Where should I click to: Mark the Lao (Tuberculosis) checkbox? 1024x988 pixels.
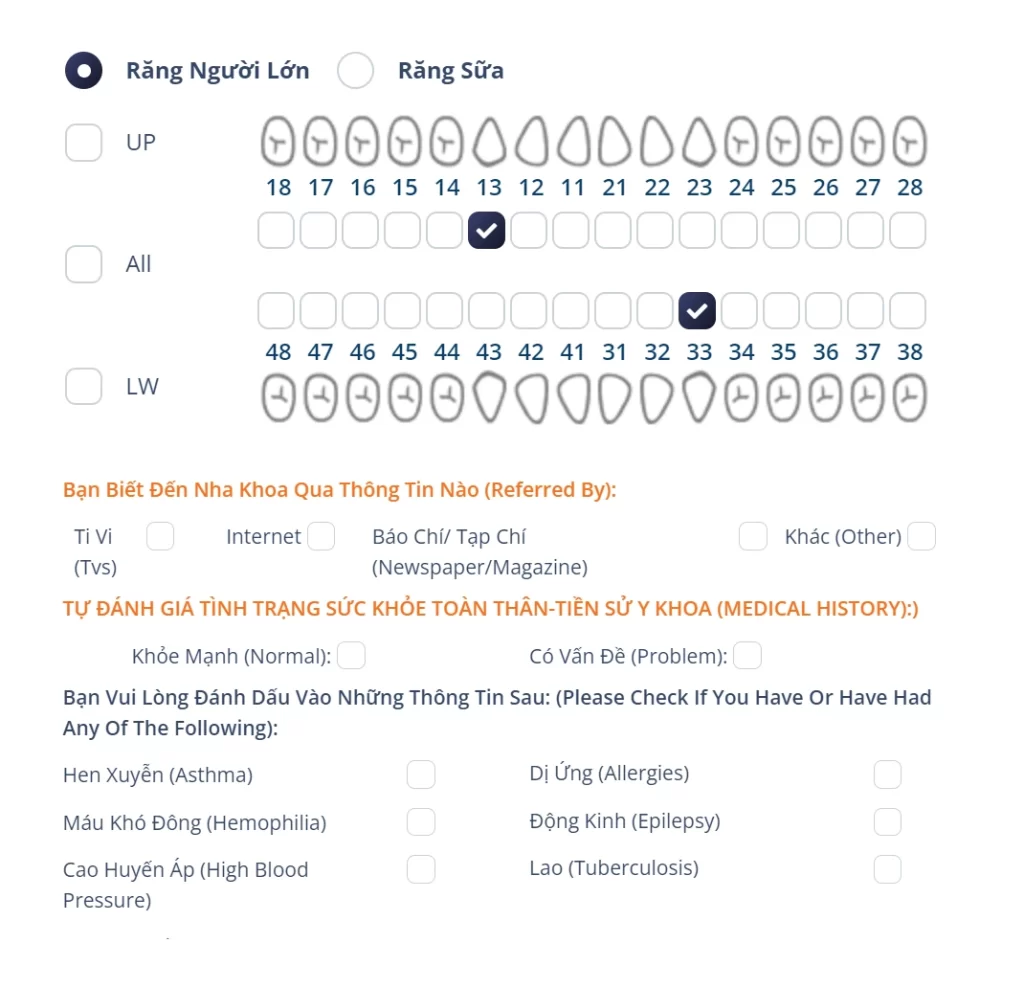point(887,869)
